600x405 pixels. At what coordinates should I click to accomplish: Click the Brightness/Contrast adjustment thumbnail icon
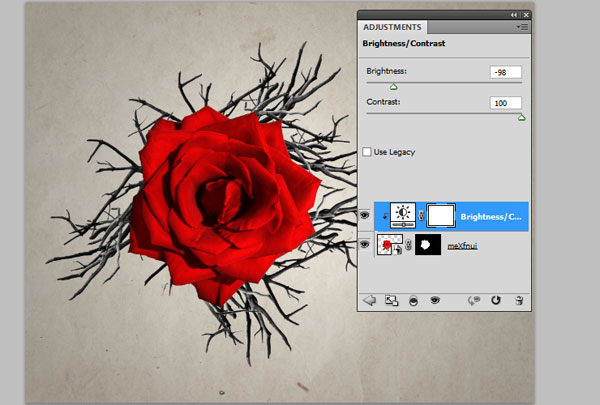click(x=403, y=215)
